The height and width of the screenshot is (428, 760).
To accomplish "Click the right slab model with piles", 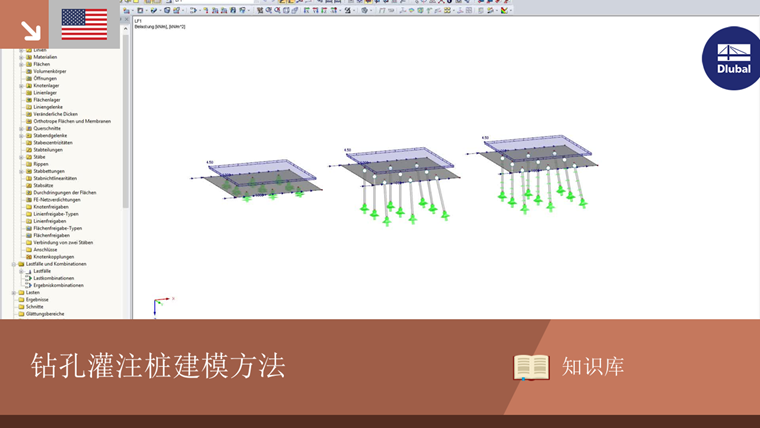I will click(x=533, y=174).
